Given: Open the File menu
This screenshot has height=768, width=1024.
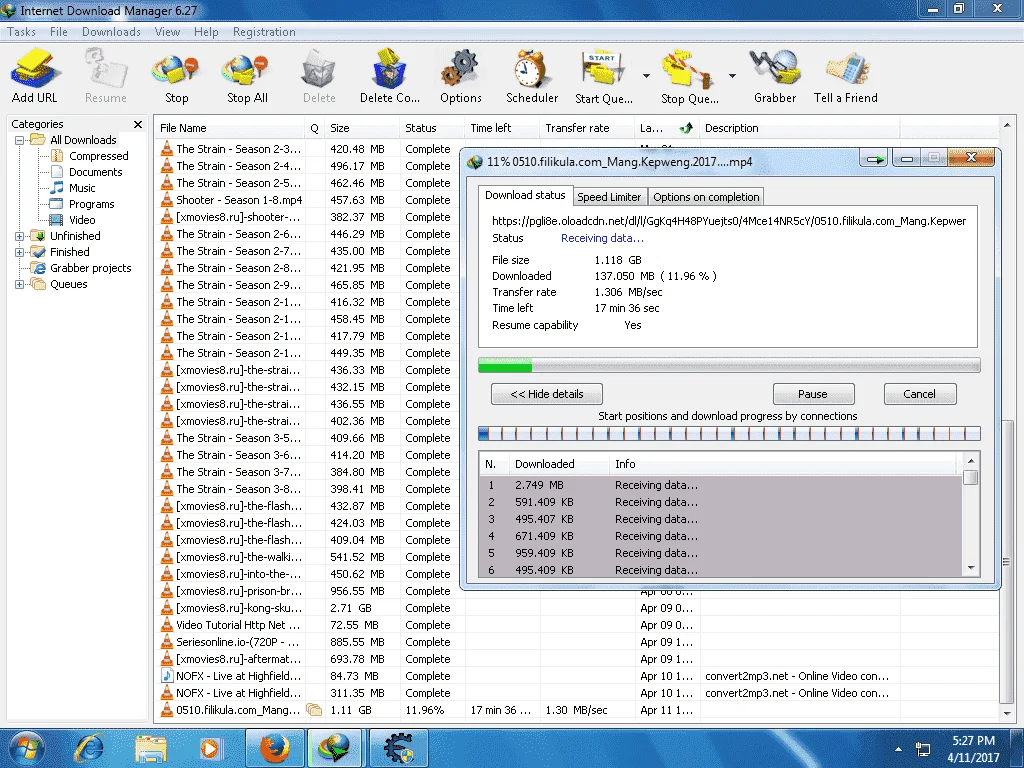Looking at the screenshot, I should (x=59, y=32).
